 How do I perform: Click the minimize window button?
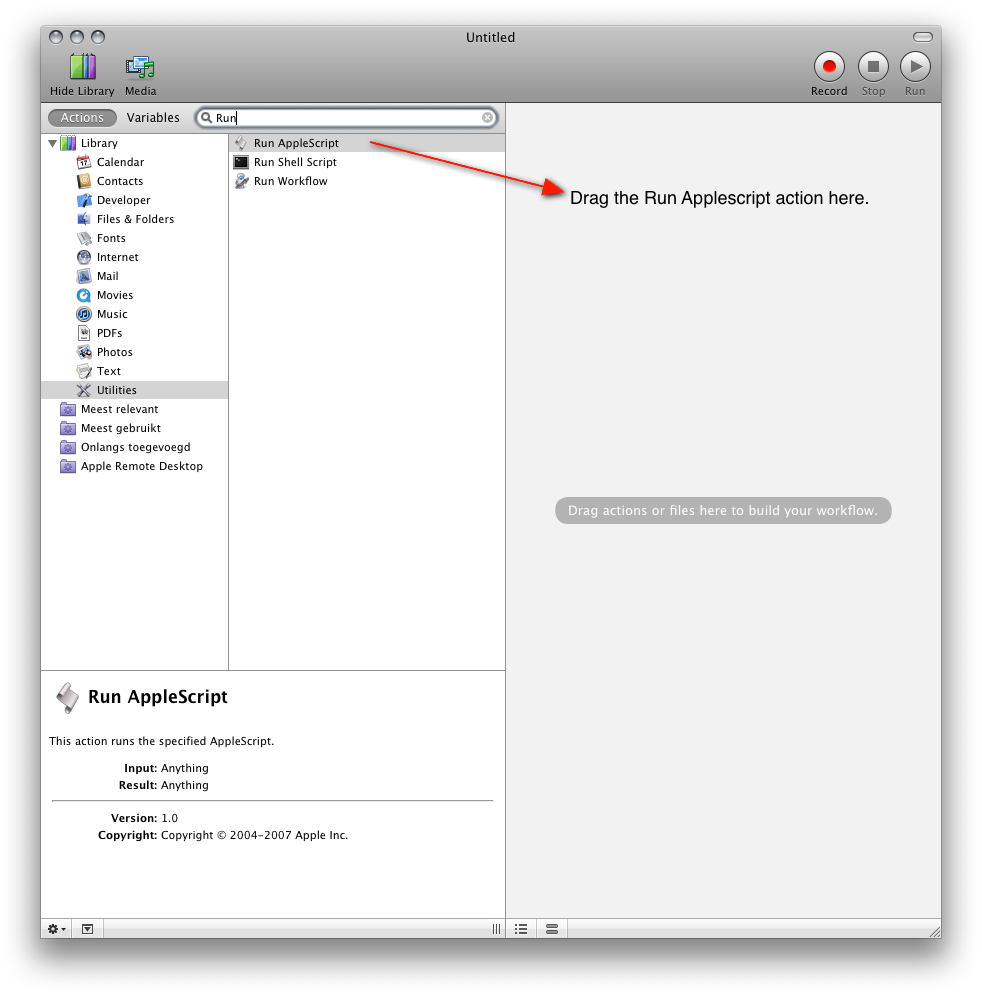click(77, 37)
